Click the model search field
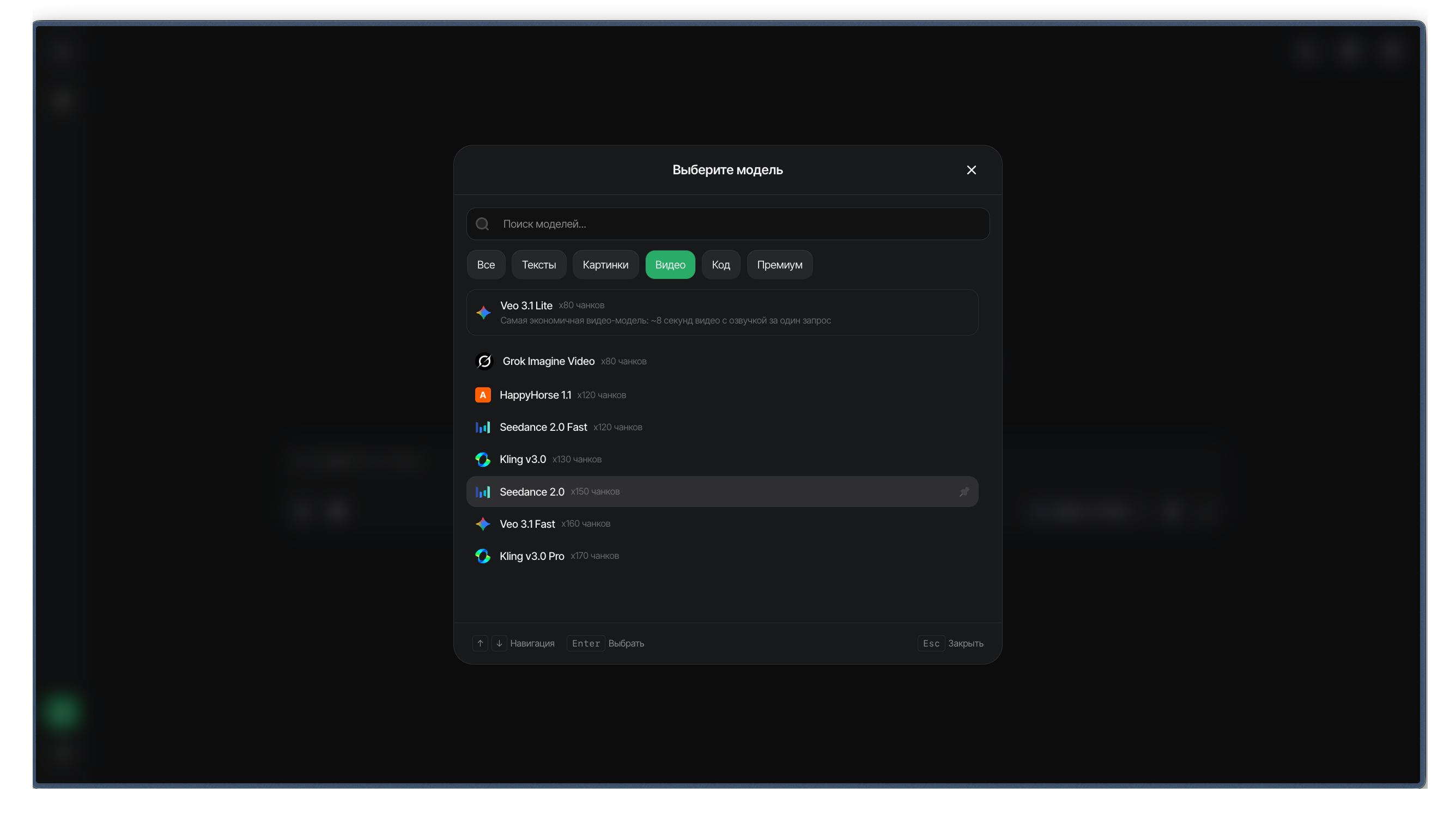Viewport: 1456px width, 829px height. pyautogui.click(x=727, y=224)
